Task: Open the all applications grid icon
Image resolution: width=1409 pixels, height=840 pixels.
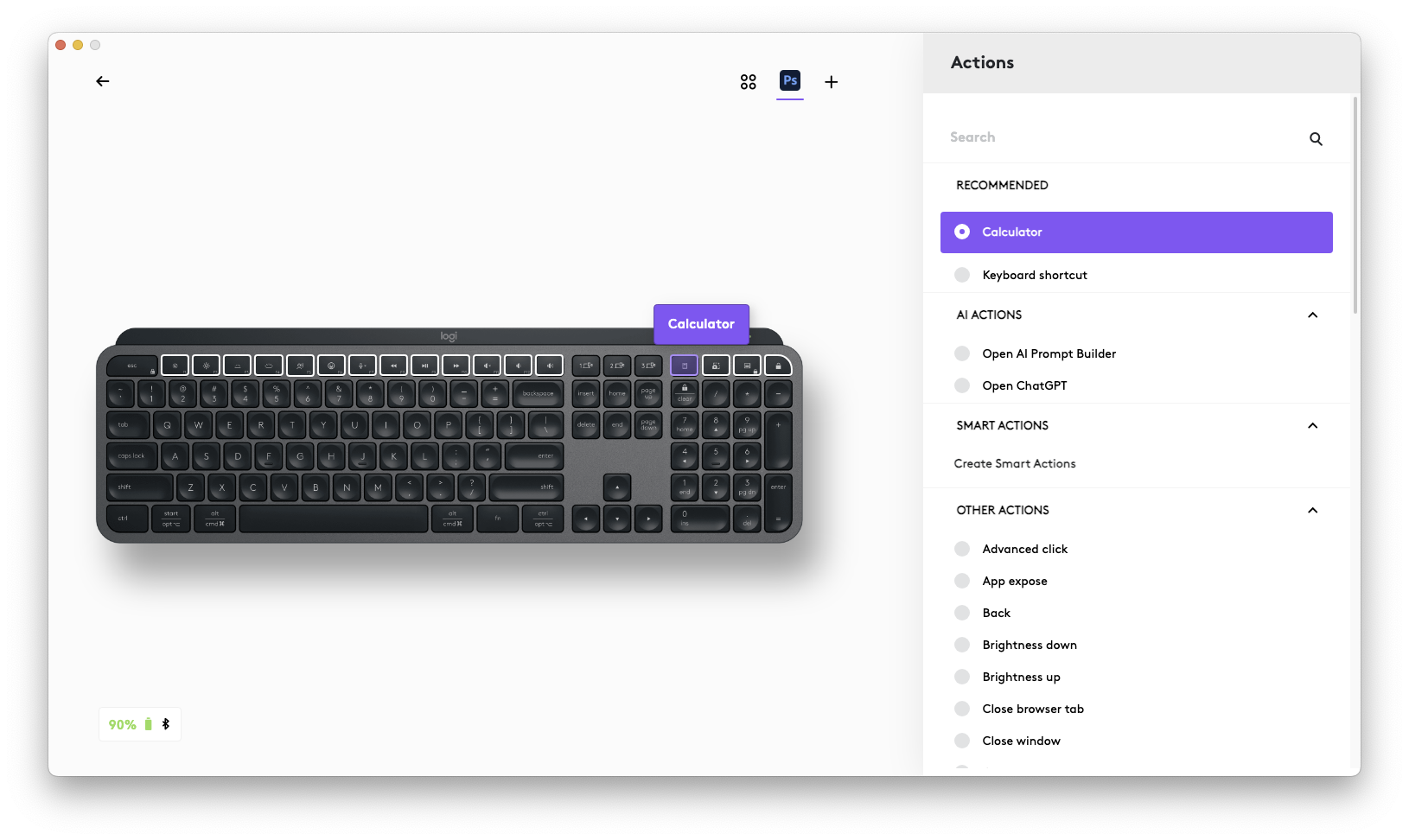Action: (x=749, y=82)
